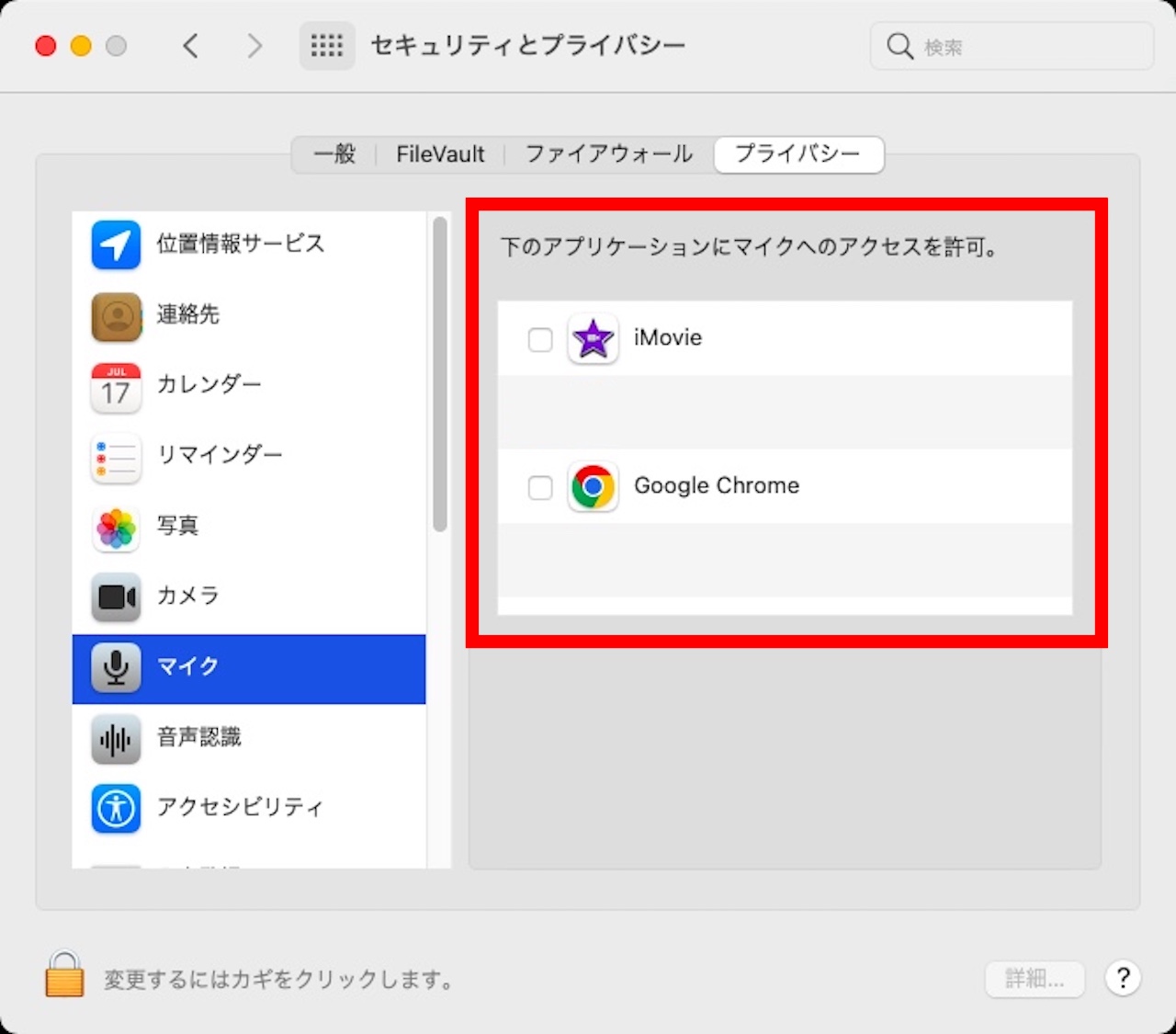Open Location Services (位置情報サービス) icon
The image size is (1176, 1034).
[x=116, y=244]
